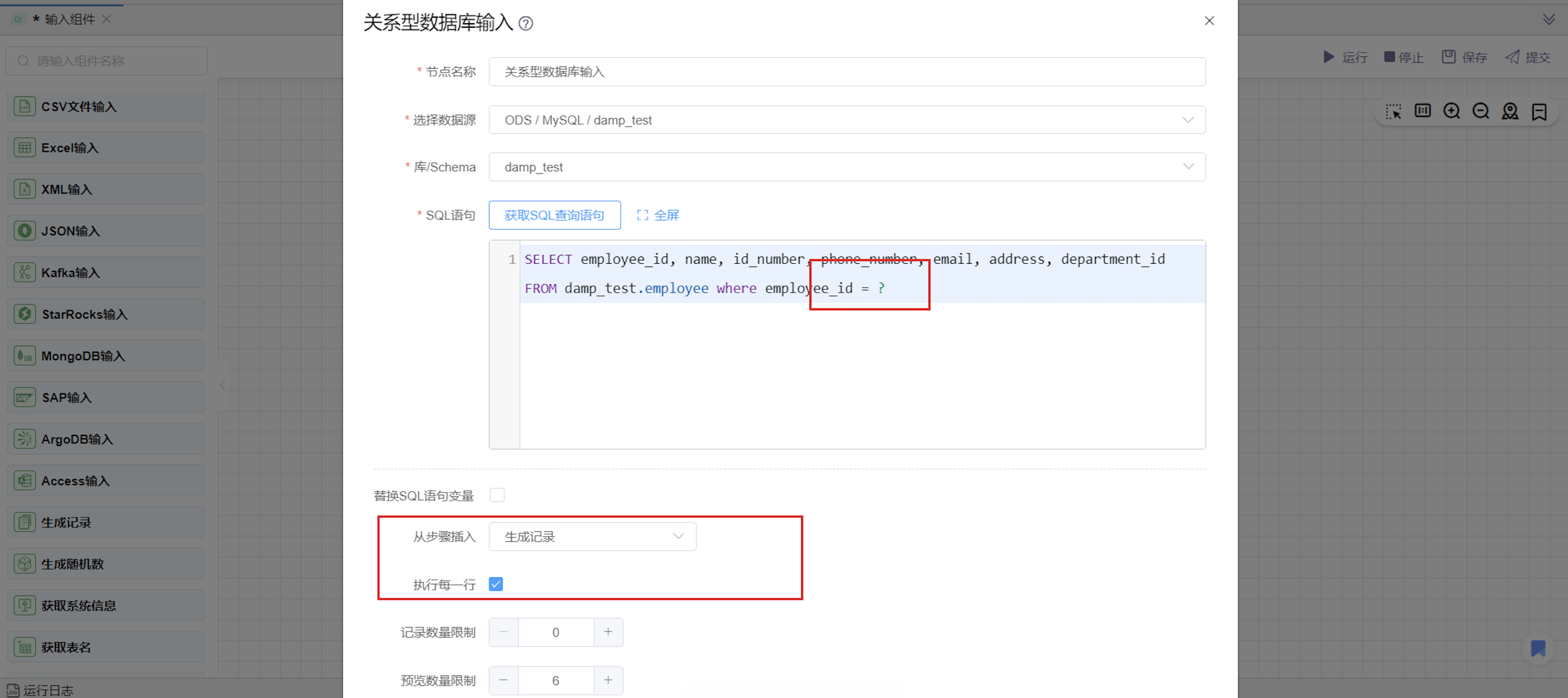The height and width of the screenshot is (698, 1568).
Task: Click the blue bookmark floating icon
Action: click(x=1538, y=648)
